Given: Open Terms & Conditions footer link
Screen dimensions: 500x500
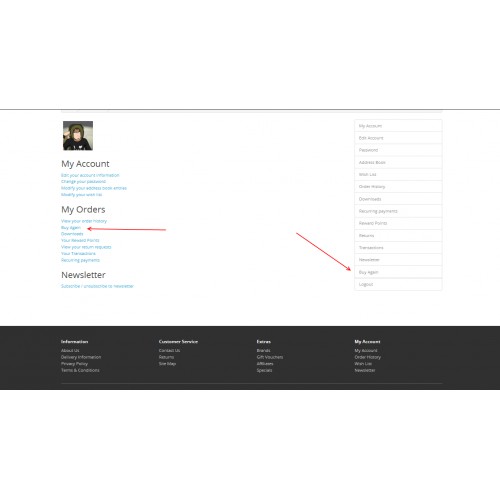Looking at the screenshot, I should (80, 370).
